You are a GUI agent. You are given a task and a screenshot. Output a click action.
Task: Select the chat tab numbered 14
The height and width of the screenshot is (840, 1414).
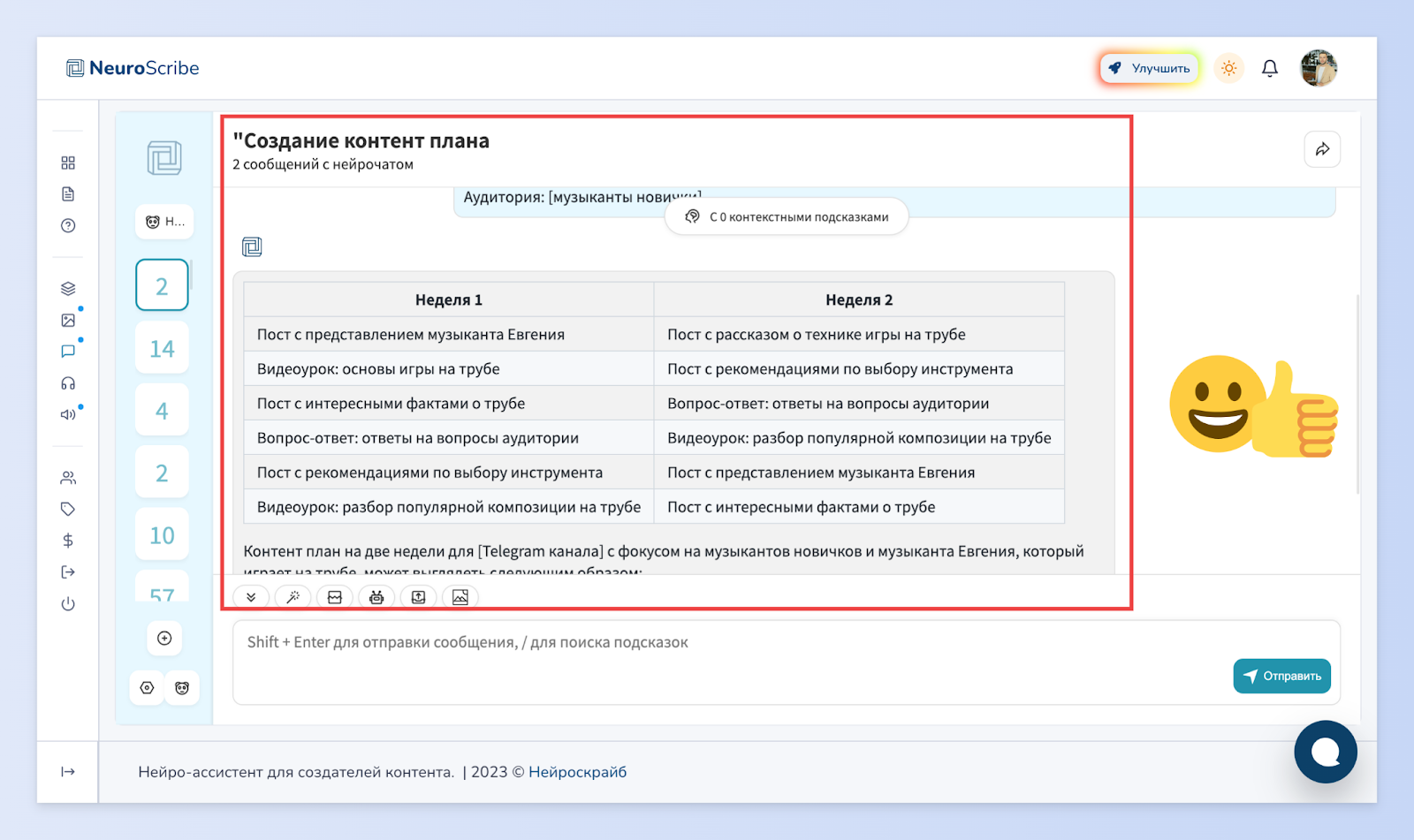tap(162, 348)
